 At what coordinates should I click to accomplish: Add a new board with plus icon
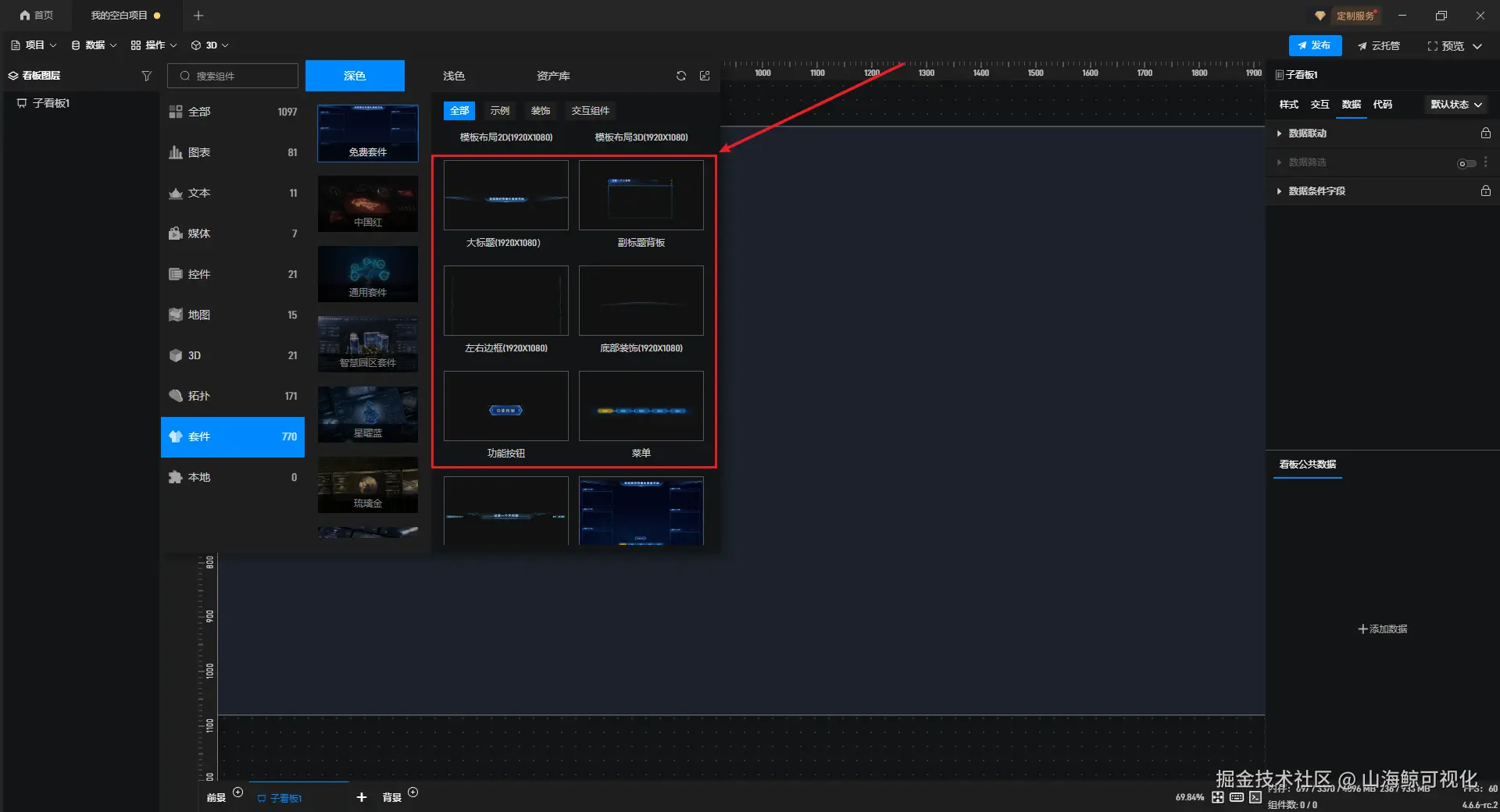(x=362, y=797)
